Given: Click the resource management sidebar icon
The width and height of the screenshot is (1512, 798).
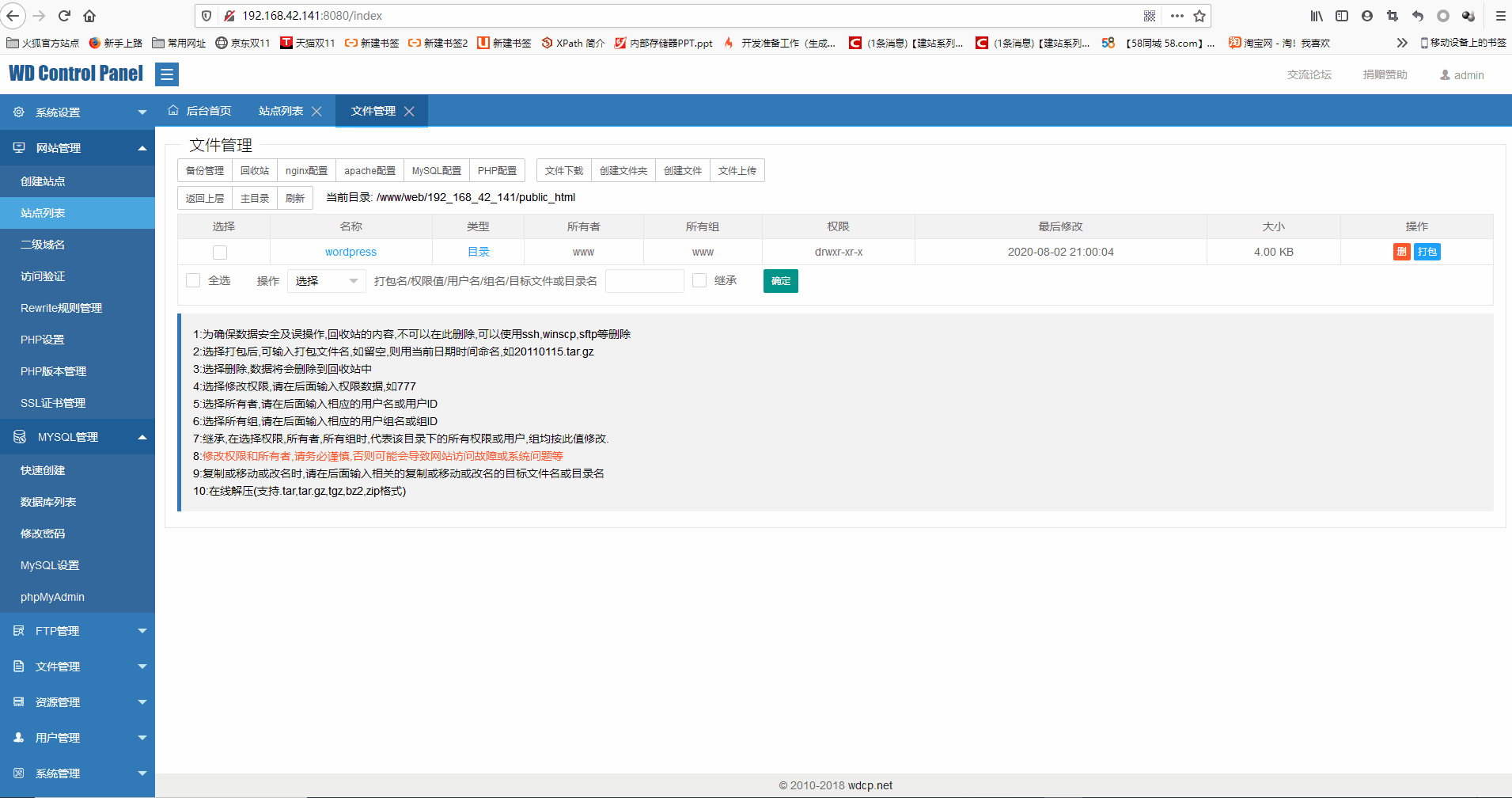Looking at the screenshot, I should pos(19,702).
